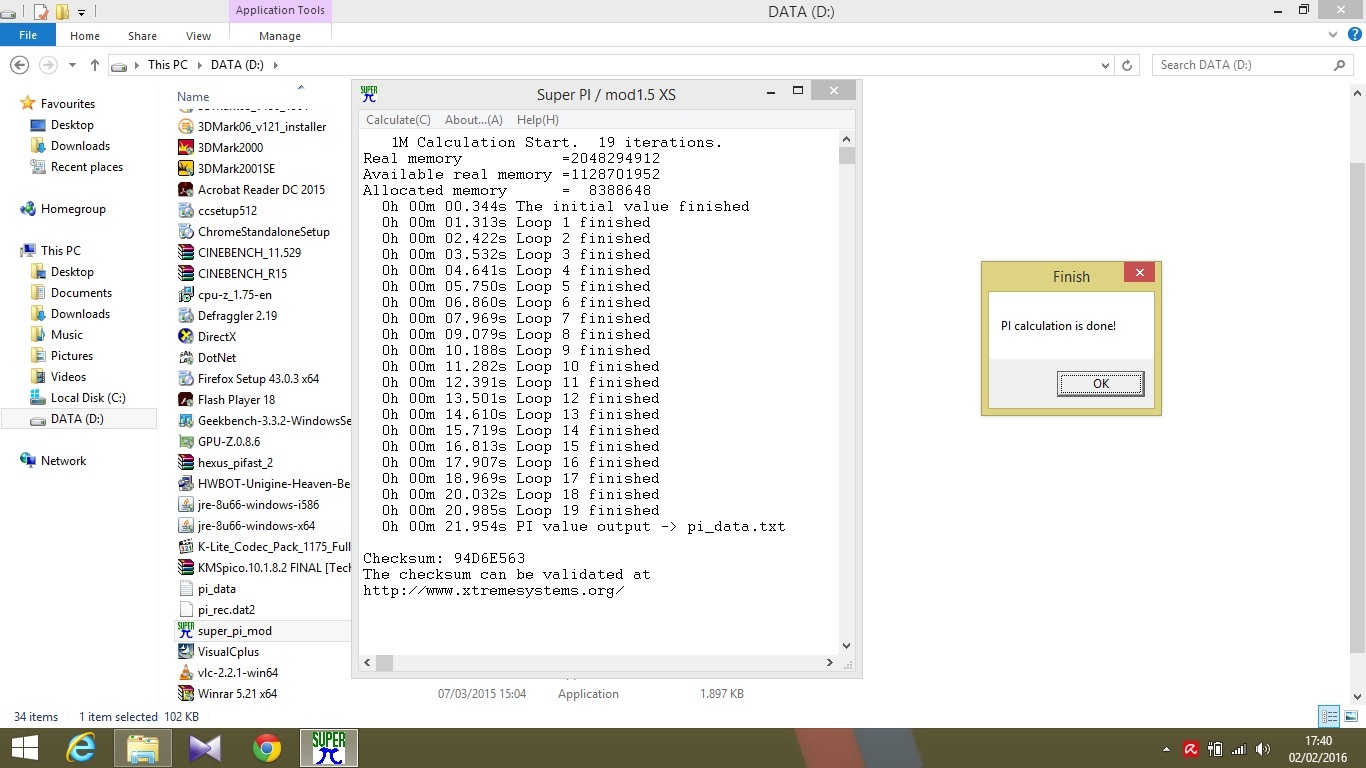Switch Explorer to the Details view layout
Viewport: 1366px width, 768px height.
(1329, 716)
